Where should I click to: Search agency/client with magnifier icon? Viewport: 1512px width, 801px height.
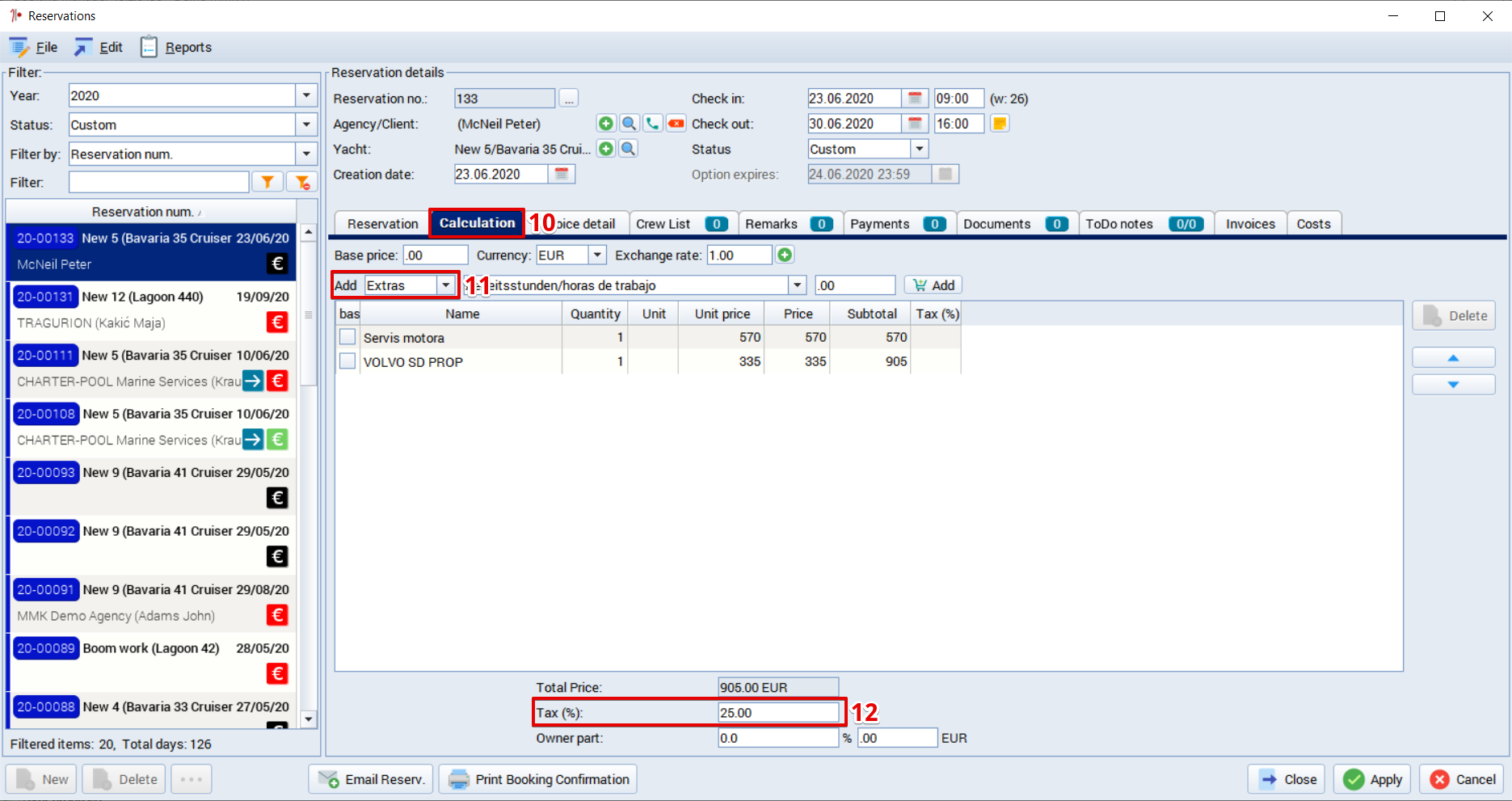[x=629, y=124]
